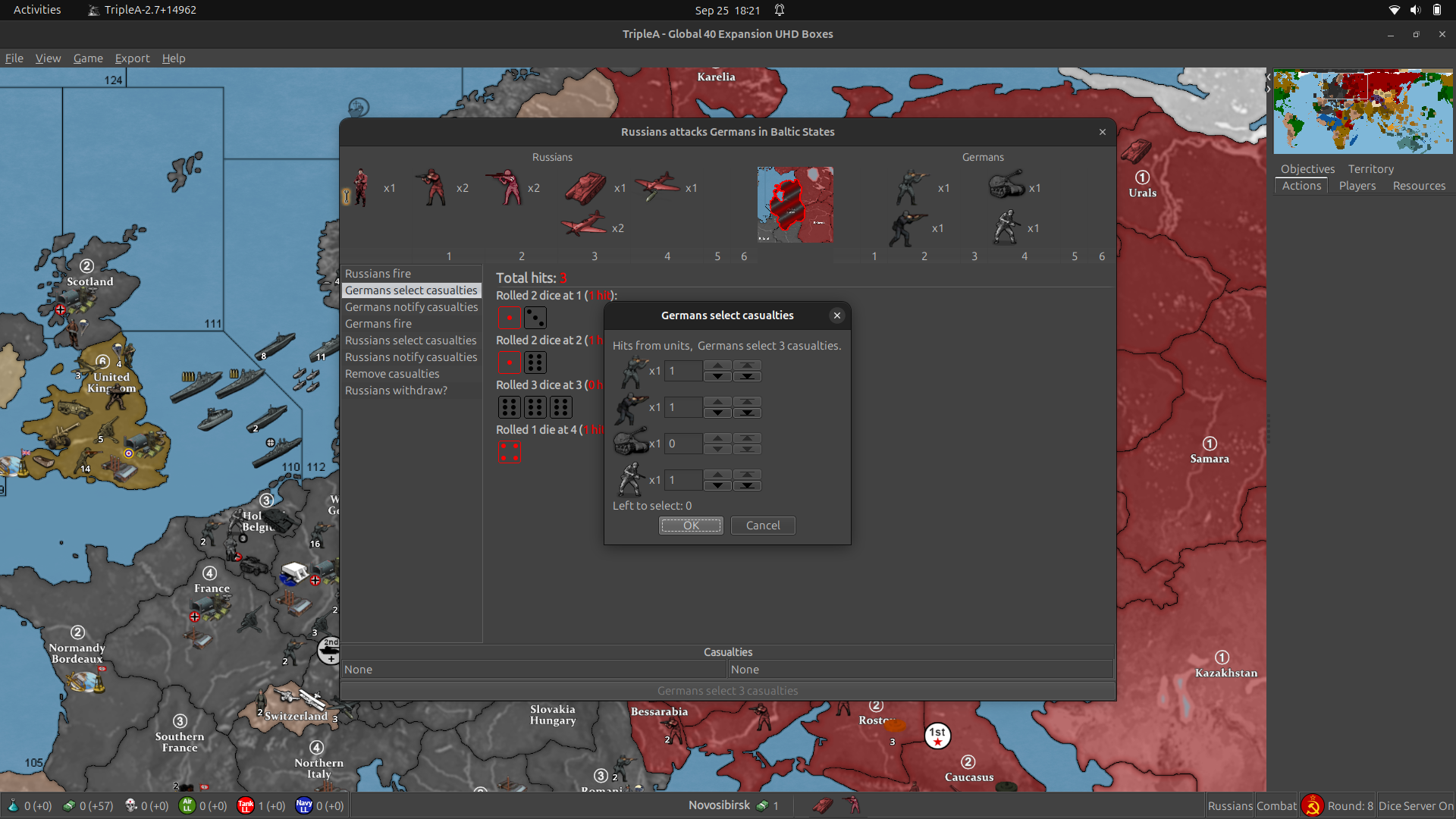Image resolution: width=1456 pixels, height=819 pixels.
Task: Click the first infantry casualty number field
Action: coord(683,371)
